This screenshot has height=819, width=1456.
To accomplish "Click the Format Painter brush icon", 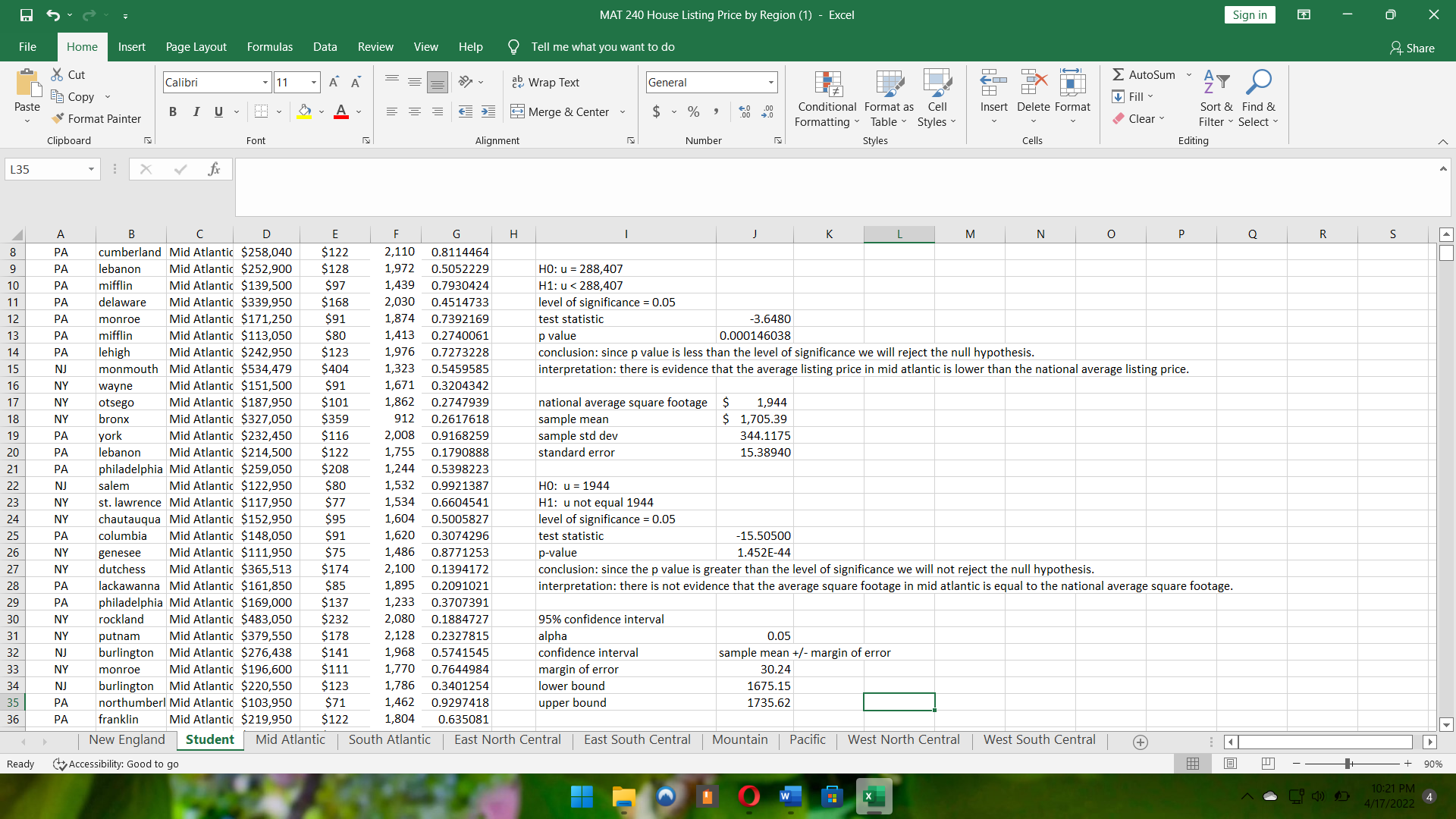I will click(x=58, y=119).
